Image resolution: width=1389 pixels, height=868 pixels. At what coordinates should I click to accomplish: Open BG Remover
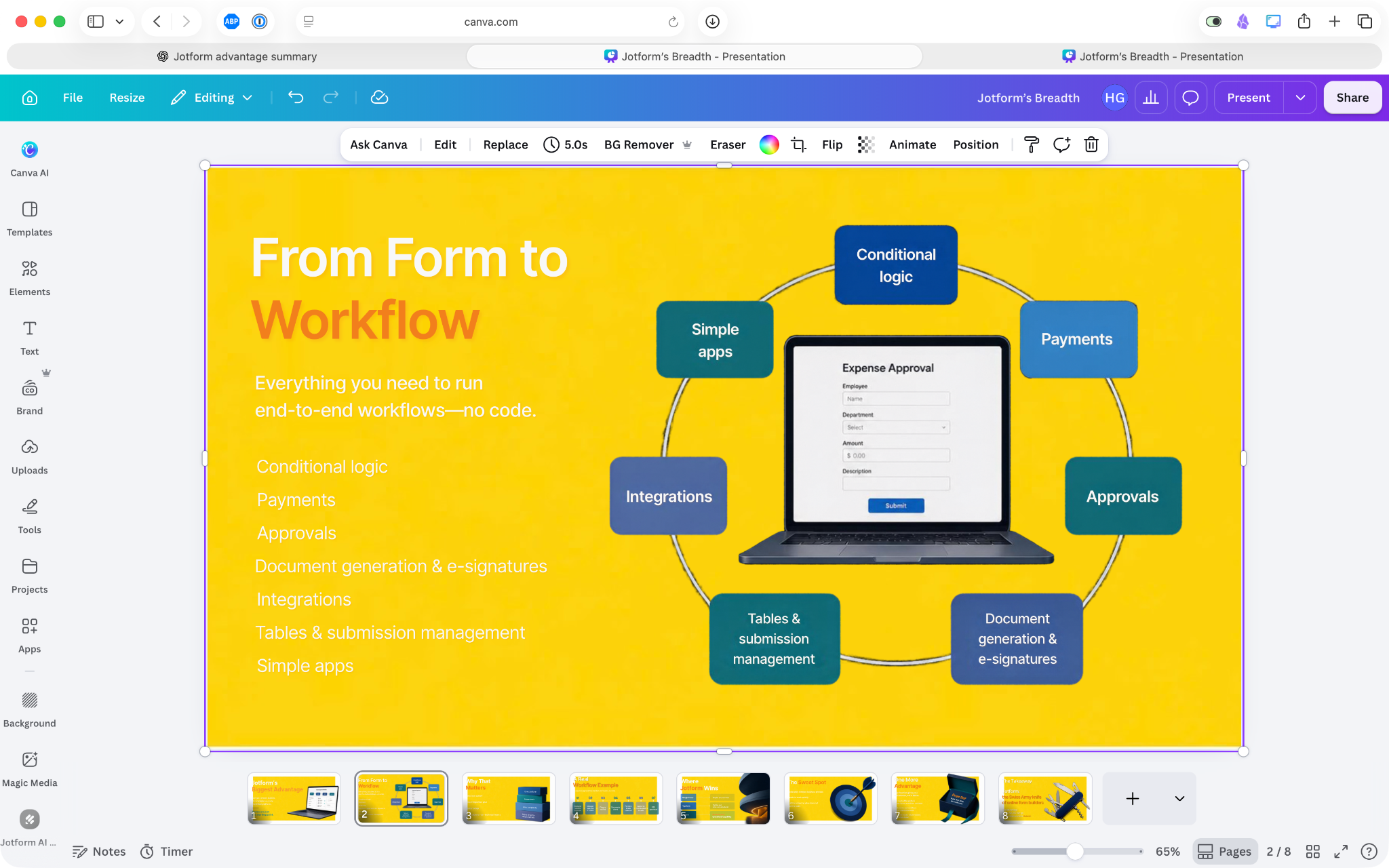coord(647,144)
